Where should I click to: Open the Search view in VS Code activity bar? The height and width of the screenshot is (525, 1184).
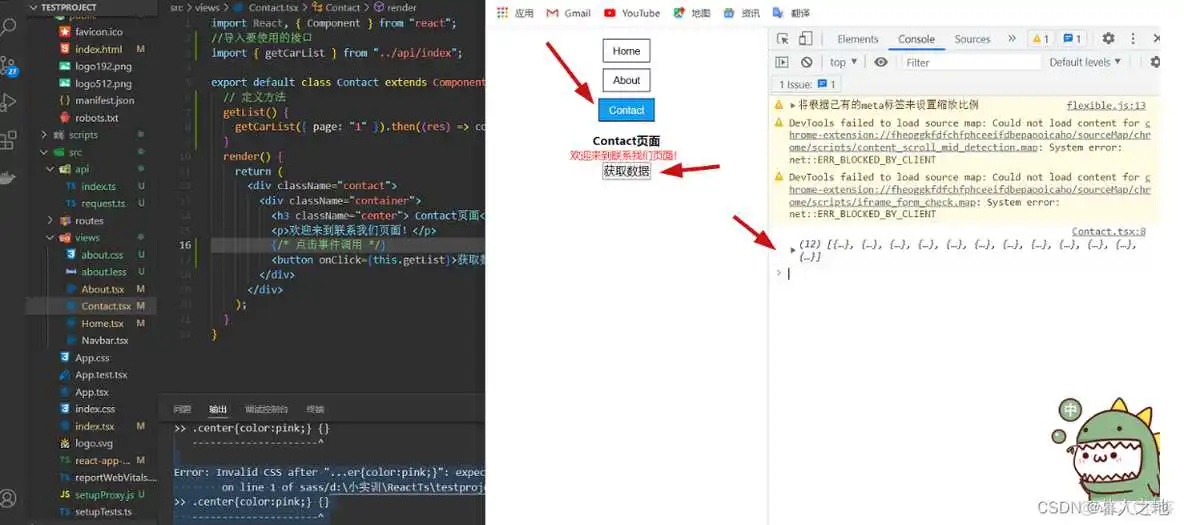click(x=8, y=28)
